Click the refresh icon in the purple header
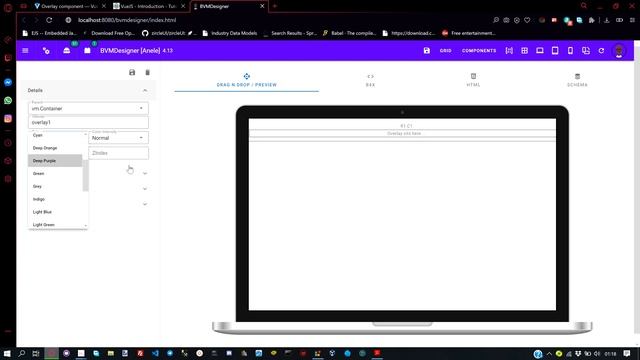Screen dimensions: 640x360 pos(601,51)
